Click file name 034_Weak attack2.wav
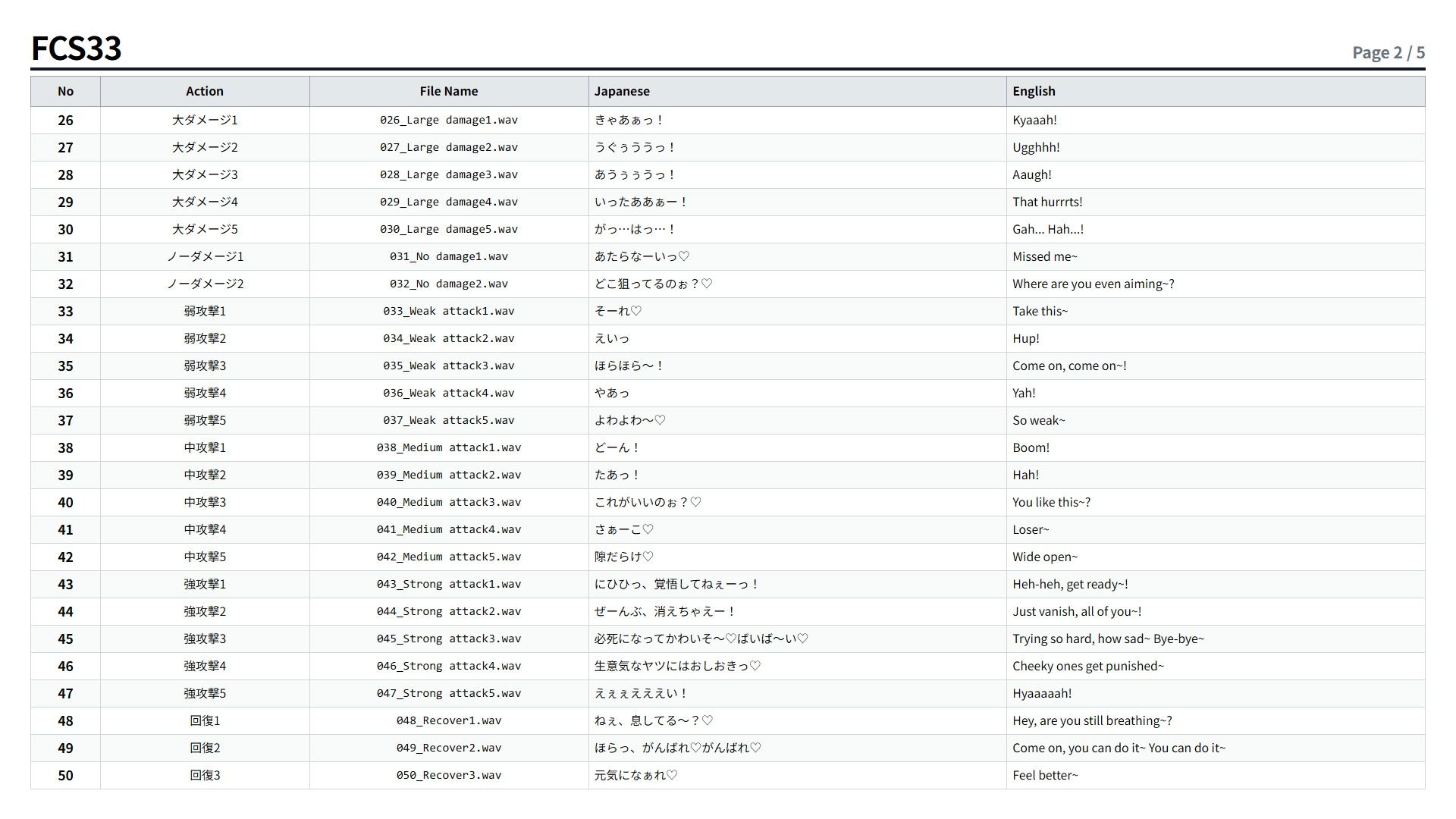The image size is (1456, 819). click(449, 338)
